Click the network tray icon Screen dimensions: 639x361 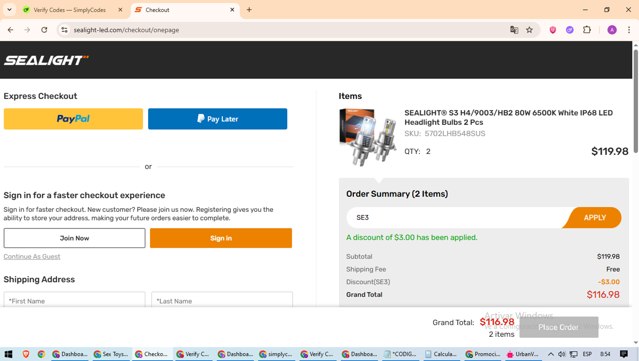pyautogui.click(x=573, y=354)
